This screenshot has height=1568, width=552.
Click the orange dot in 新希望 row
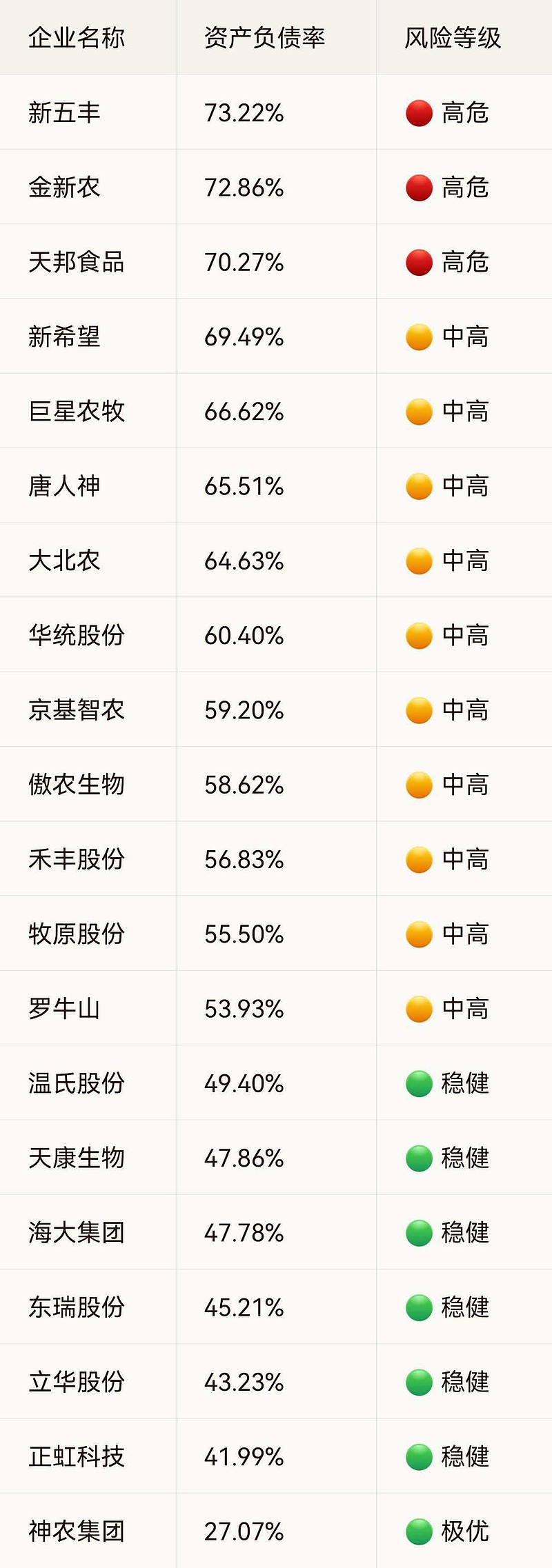[x=419, y=337]
